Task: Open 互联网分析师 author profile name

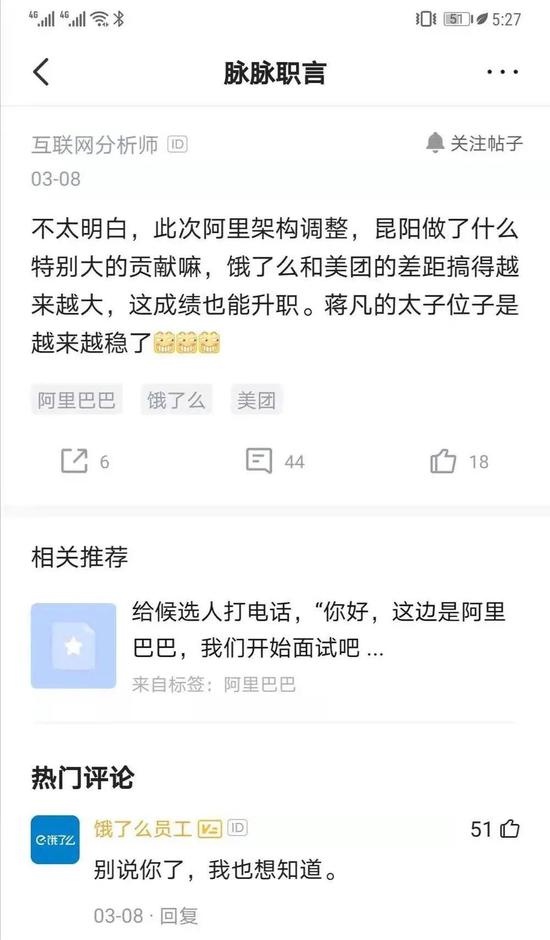Action: (x=95, y=144)
